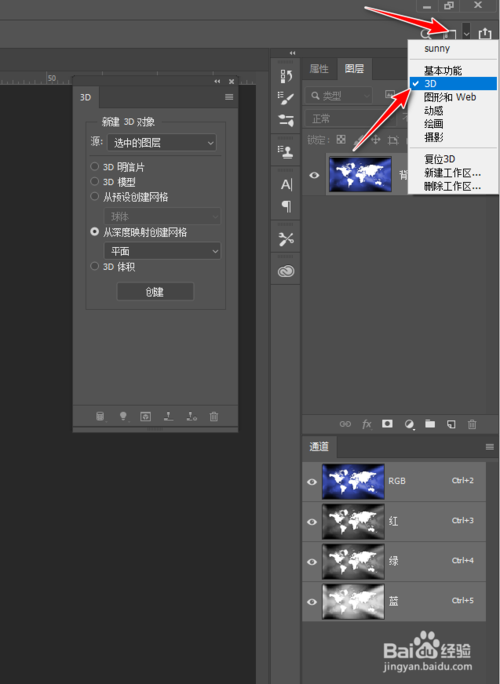Add a layer mask
This screenshot has height=684, width=500.
pyautogui.click(x=387, y=424)
